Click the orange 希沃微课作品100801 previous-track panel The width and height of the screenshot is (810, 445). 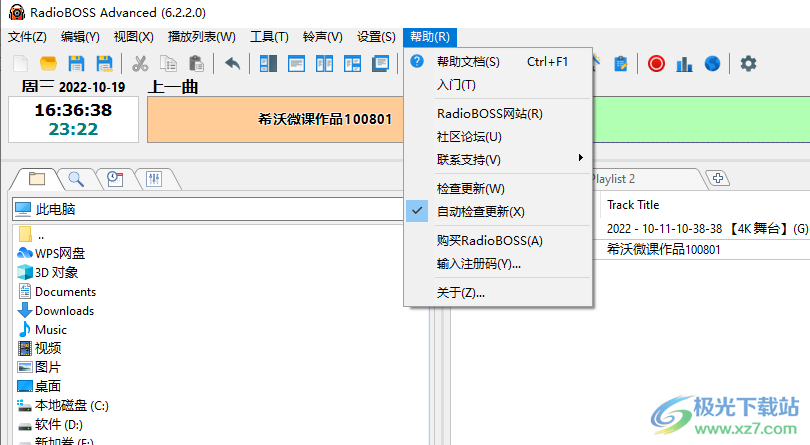point(276,119)
